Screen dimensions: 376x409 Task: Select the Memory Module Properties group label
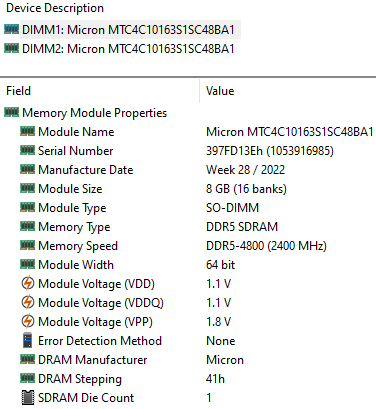(x=95, y=113)
